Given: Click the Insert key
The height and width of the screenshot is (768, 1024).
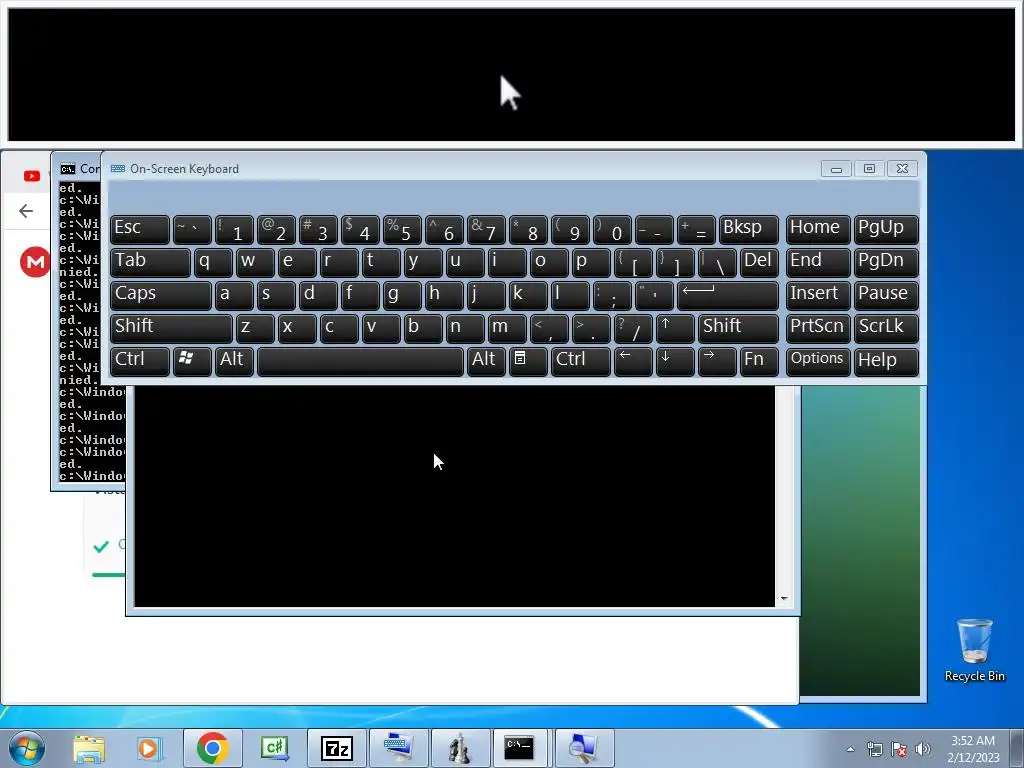Looking at the screenshot, I should (818, 295).
